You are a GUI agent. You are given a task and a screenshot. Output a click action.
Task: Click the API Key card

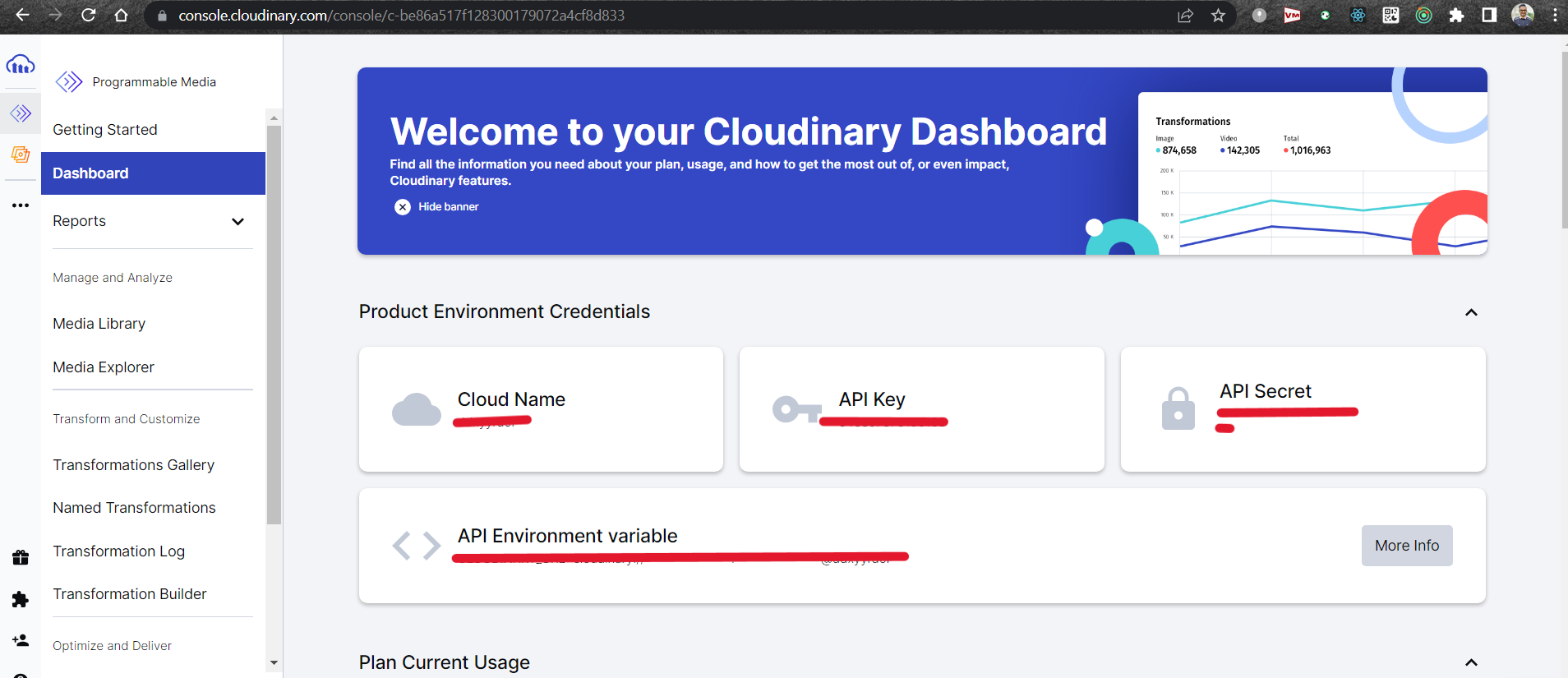921,409
